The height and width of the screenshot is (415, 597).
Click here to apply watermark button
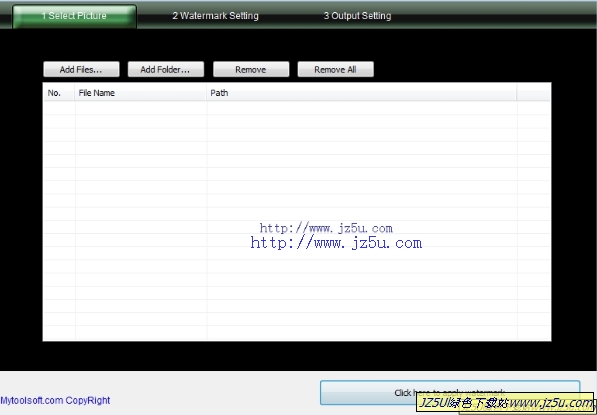click(x=450, y=393)
